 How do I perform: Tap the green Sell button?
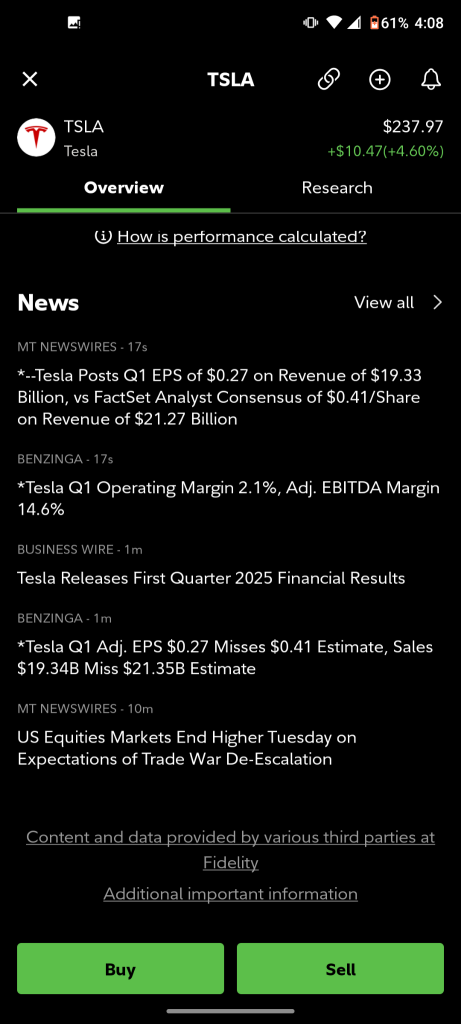(340, 969)
